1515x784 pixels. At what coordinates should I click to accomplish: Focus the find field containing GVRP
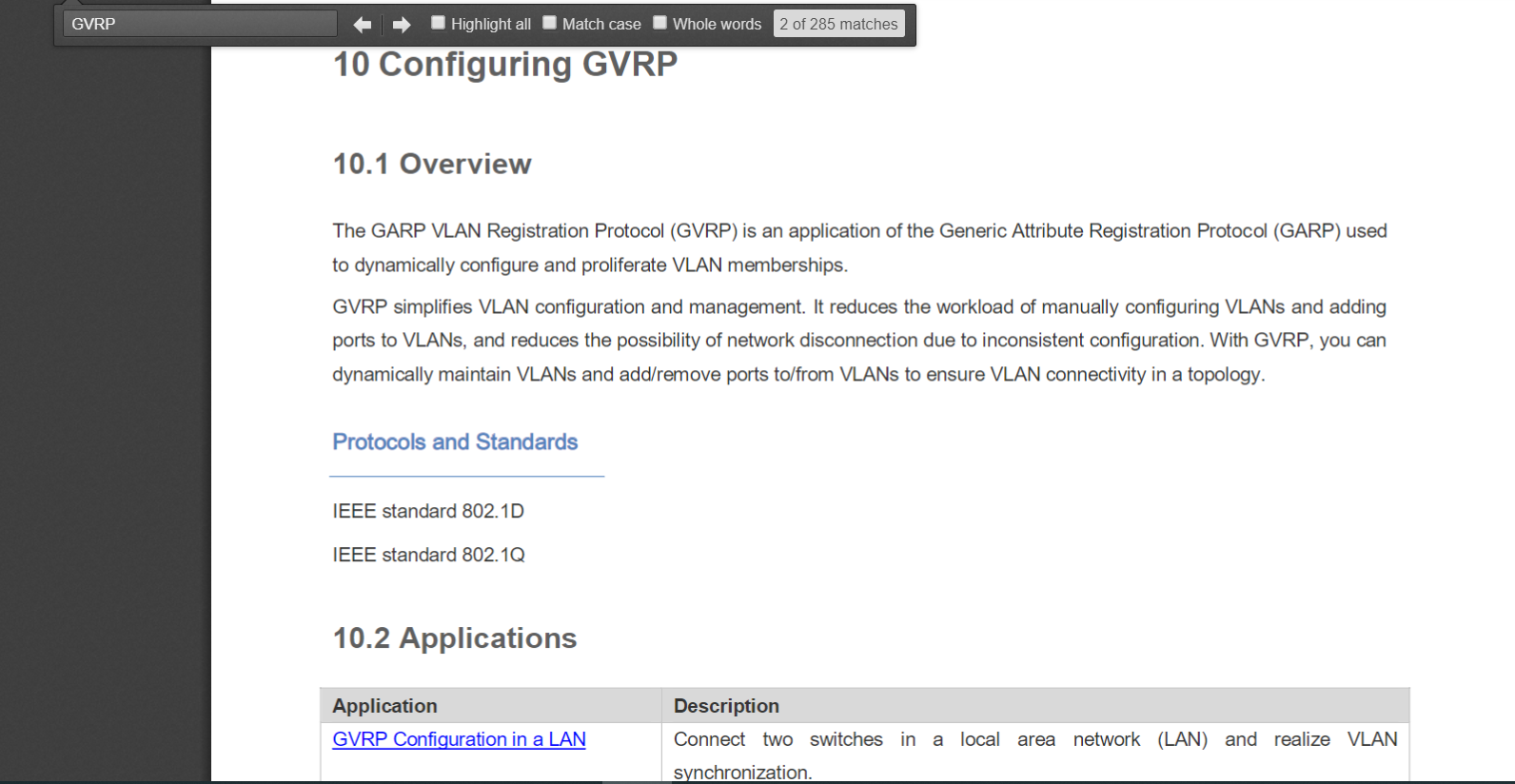200,24
